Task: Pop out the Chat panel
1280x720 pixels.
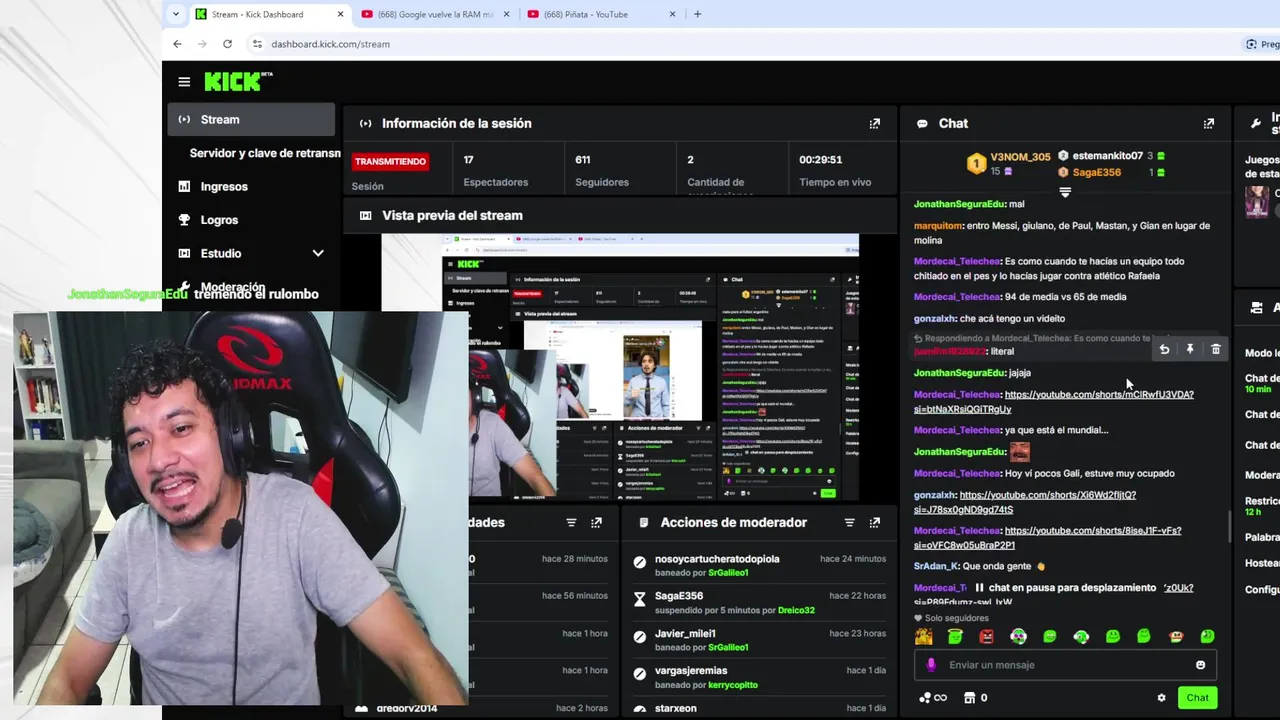Action: click(x=1209, y=124)
